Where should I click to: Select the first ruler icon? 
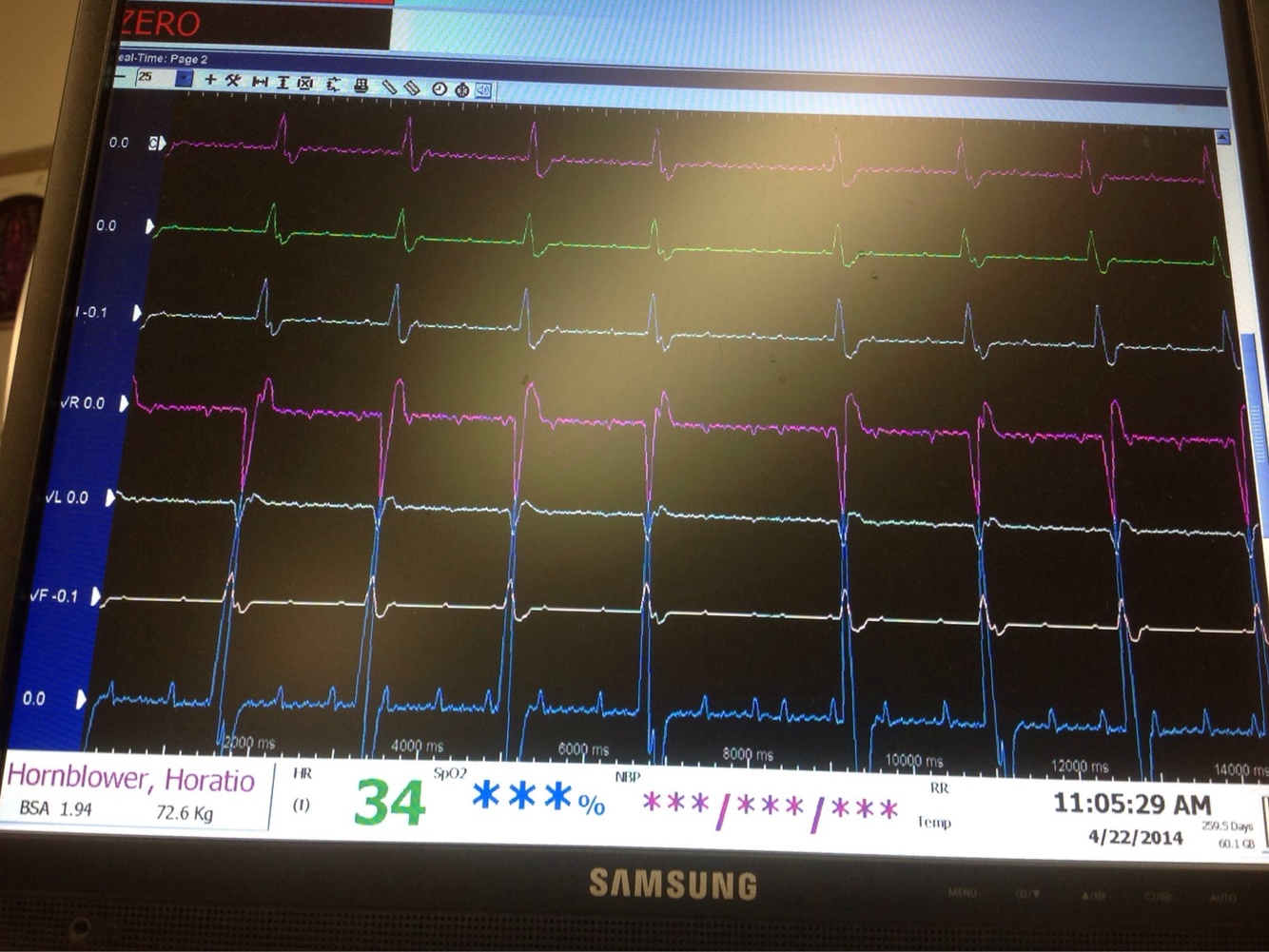pos(390,87)
